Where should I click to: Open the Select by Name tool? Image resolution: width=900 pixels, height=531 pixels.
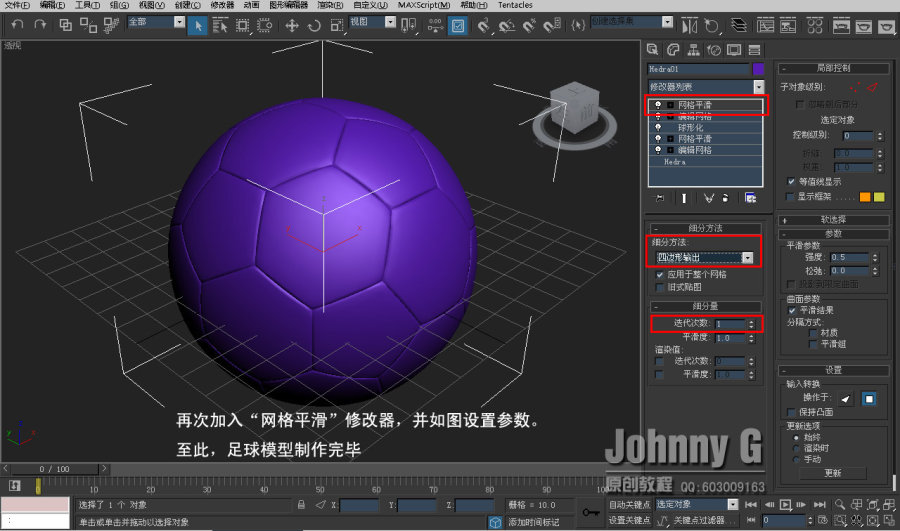pyautogui.click(x=220, y=25)
